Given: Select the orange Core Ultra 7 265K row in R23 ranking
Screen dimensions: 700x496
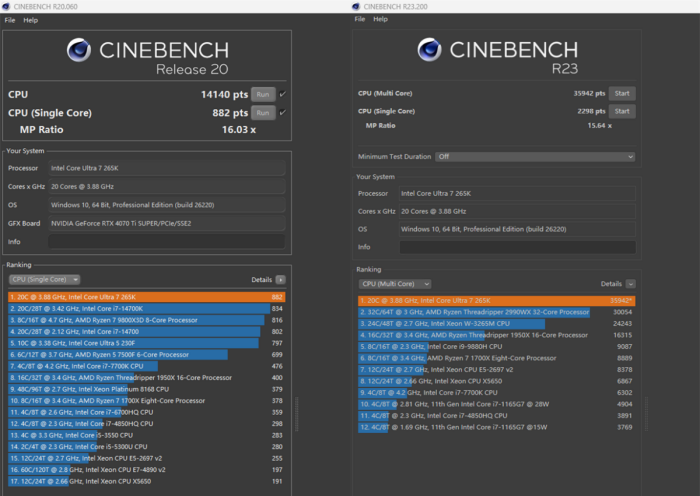Looking at the screenshot, I should [x=497, y=300].
